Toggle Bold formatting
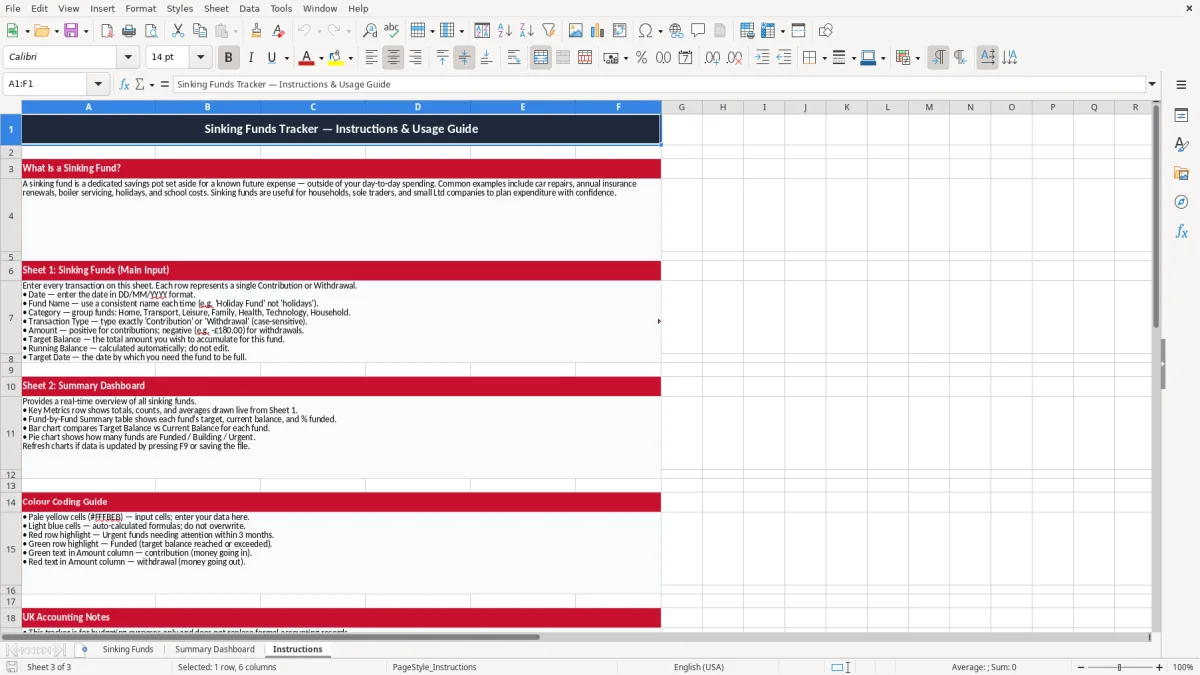 [229, 58]
